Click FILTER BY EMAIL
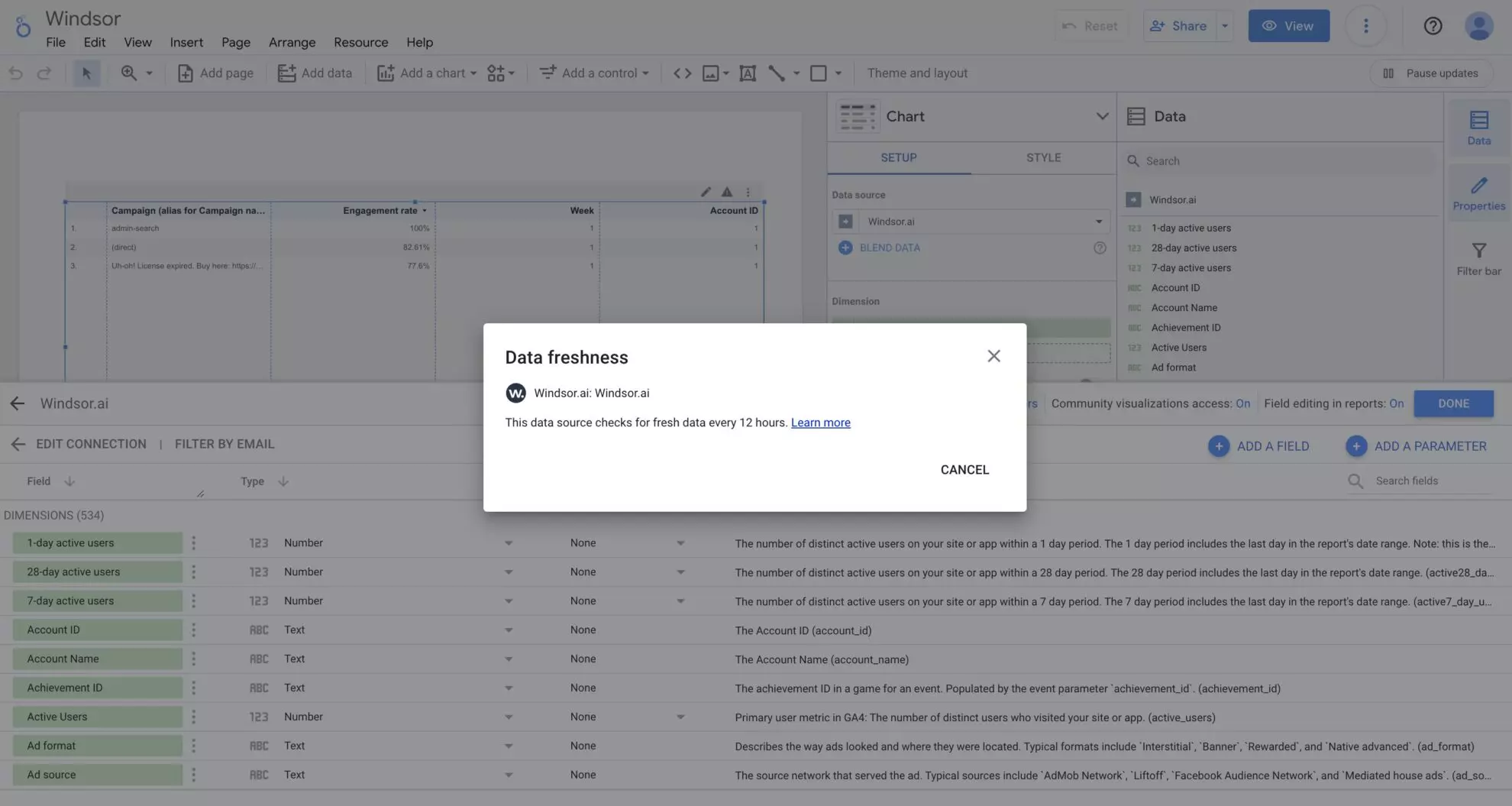The width and height of the screenshot is (1512, 806). pos(225,444)
